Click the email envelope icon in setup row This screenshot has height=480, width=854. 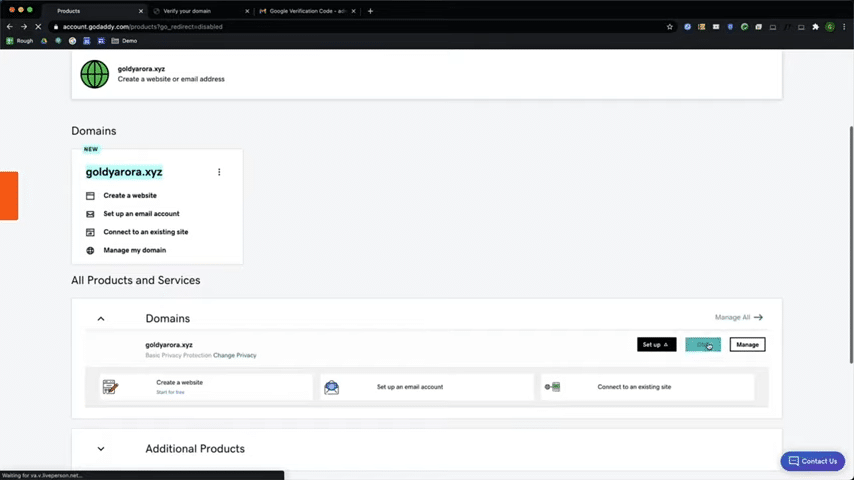pyautogui.click(x=332, y=387)
